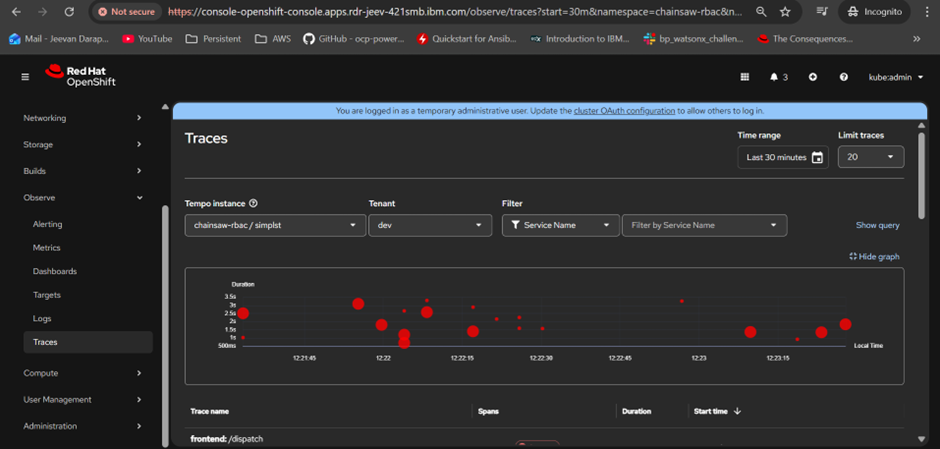
Task: Click the Filter by Service Name input
Action: [x=704, y=225]
